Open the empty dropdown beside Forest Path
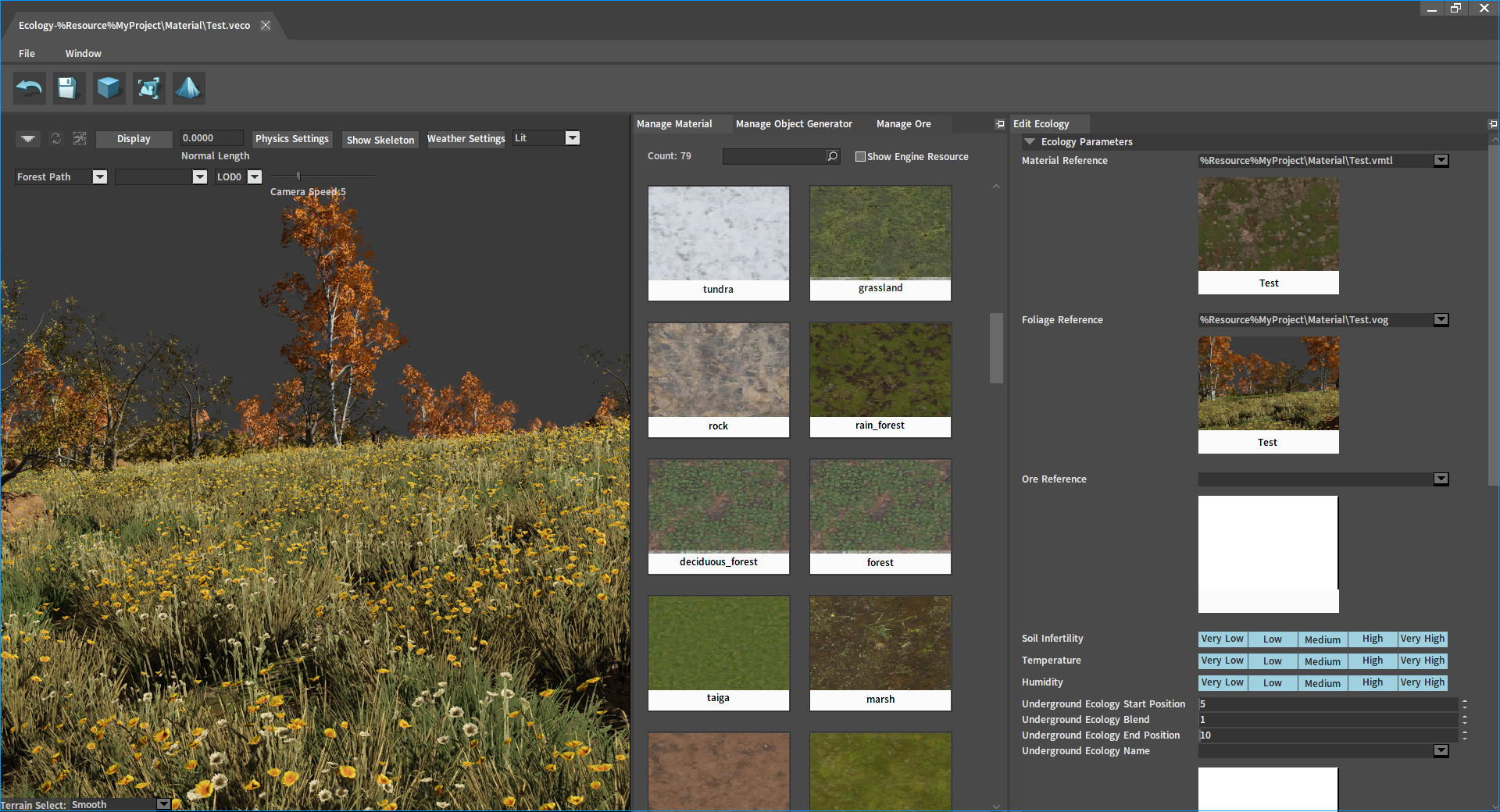This screenshot has width=1500, height=812. [x=200, y=177]
